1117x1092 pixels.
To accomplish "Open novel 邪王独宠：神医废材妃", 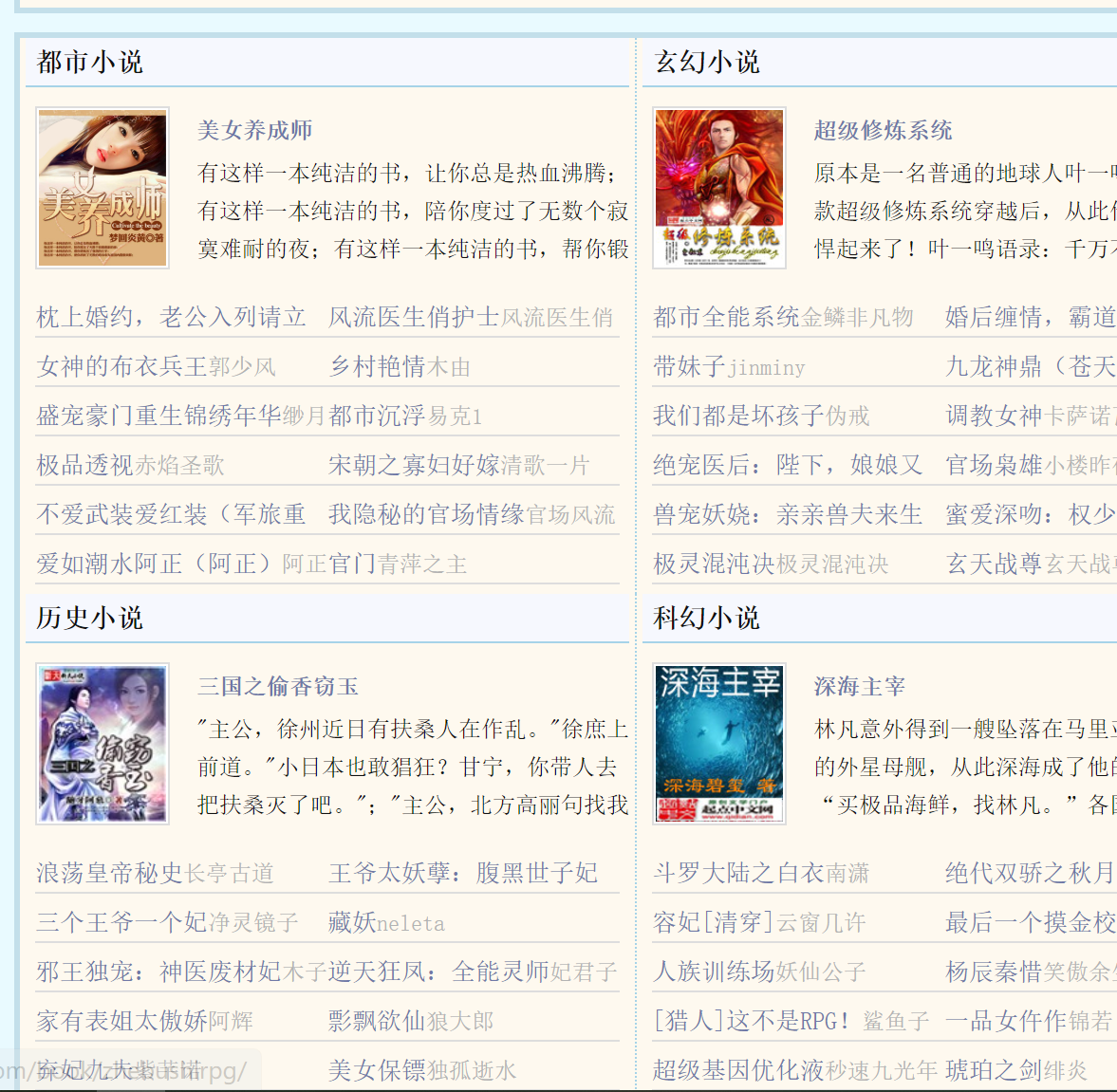I will coord(158,972).
